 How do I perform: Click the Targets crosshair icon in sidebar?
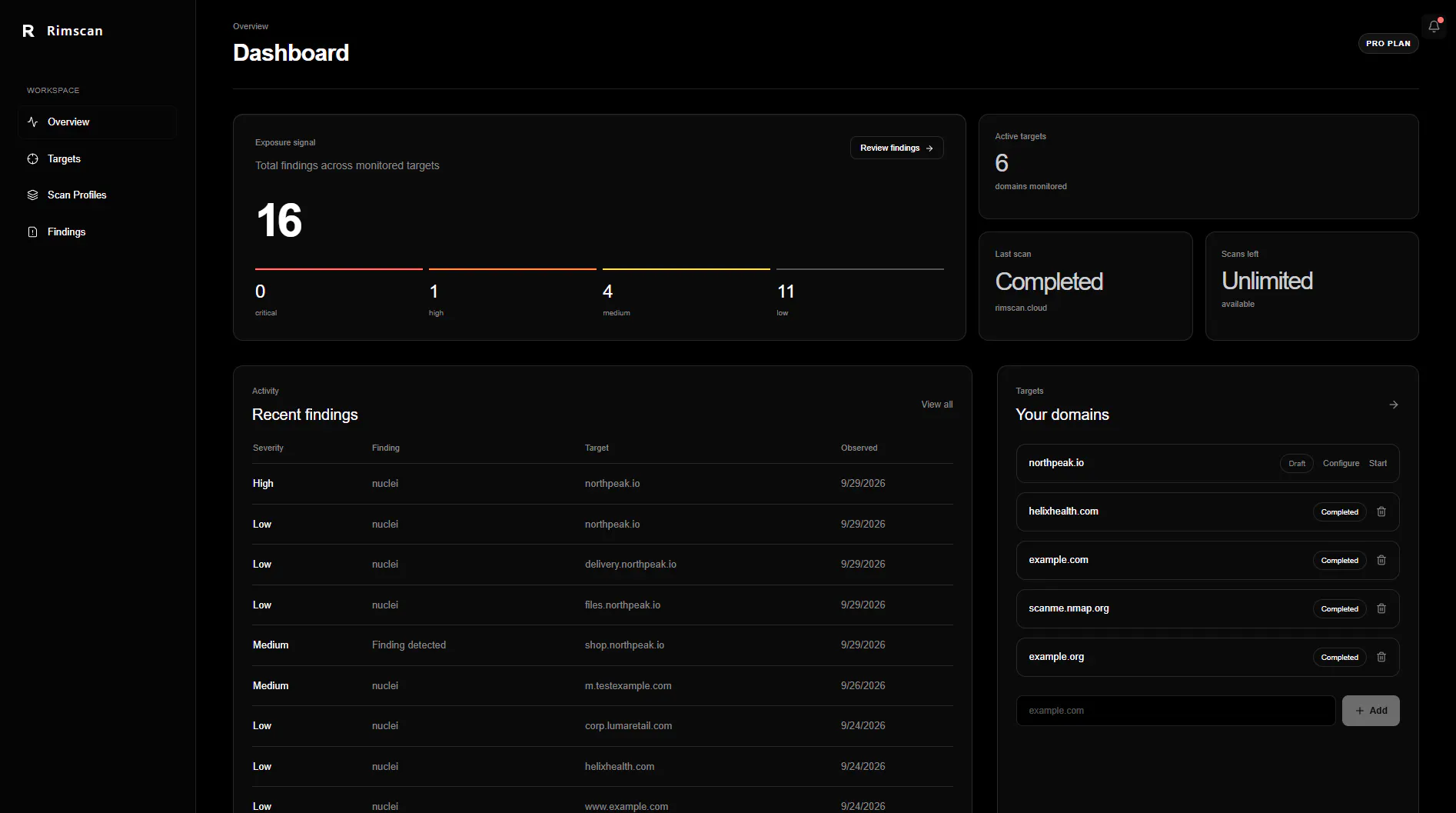click(x=32, y=158)
